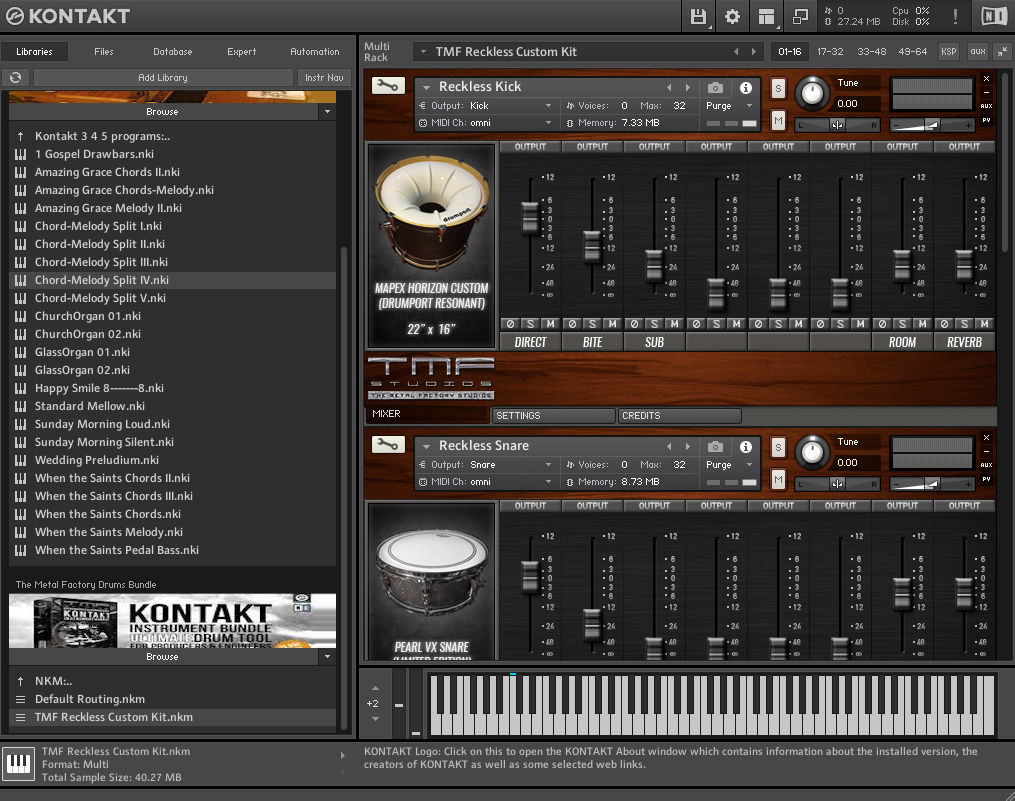The width and height of the screenshot is (1015, 801).
Task: Click the KONTAKT logo
Action: pos(68,16)
